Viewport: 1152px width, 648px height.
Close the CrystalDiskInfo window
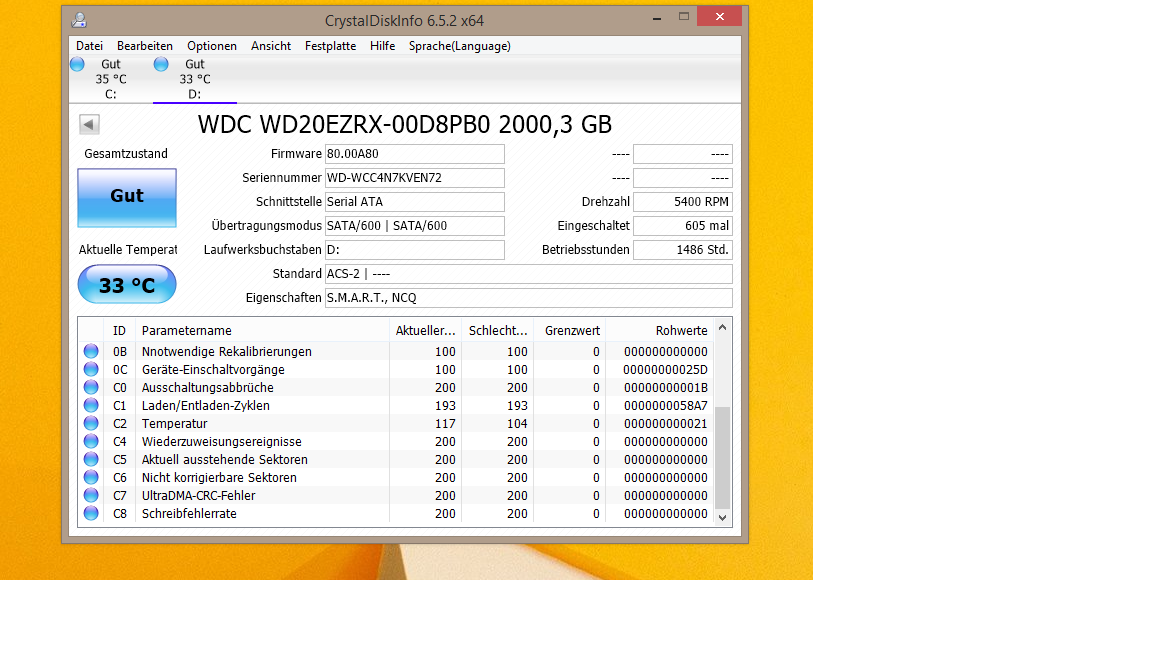tap(719, 16)
